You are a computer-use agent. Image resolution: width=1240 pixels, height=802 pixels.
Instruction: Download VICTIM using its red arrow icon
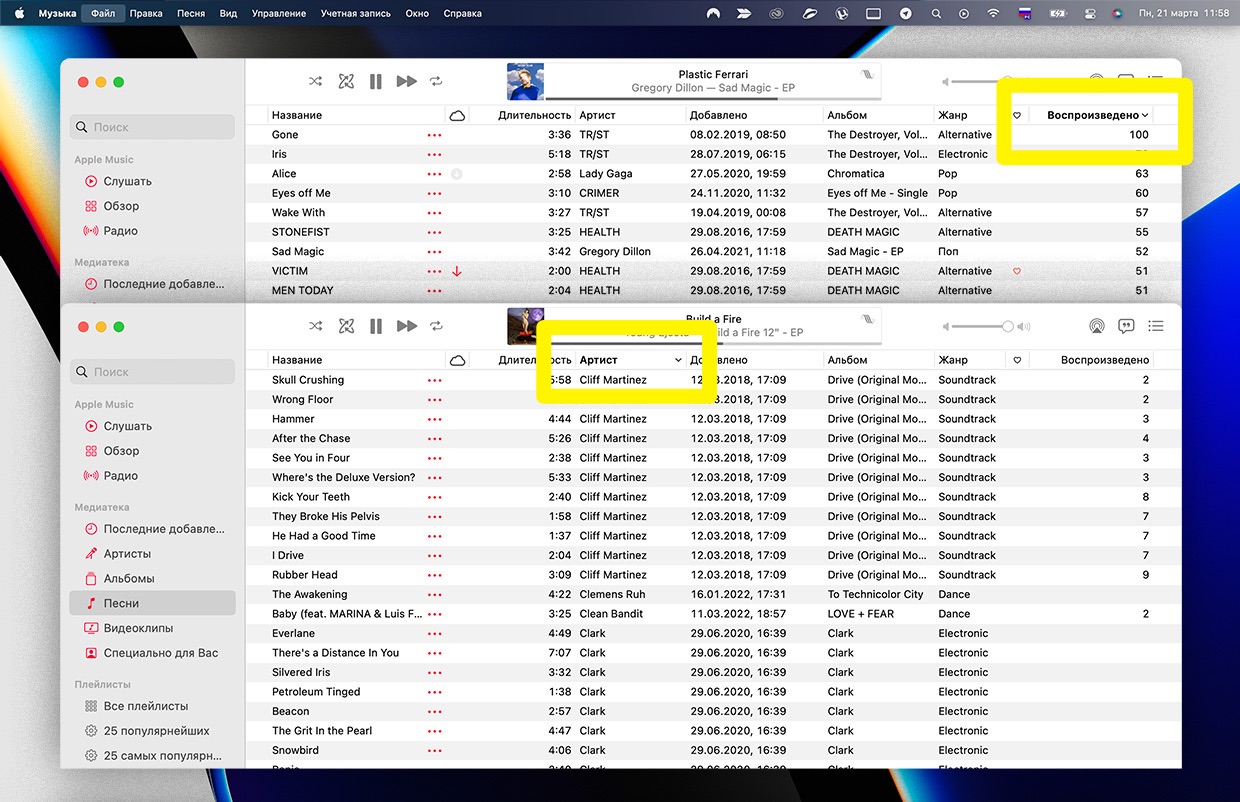457,271
